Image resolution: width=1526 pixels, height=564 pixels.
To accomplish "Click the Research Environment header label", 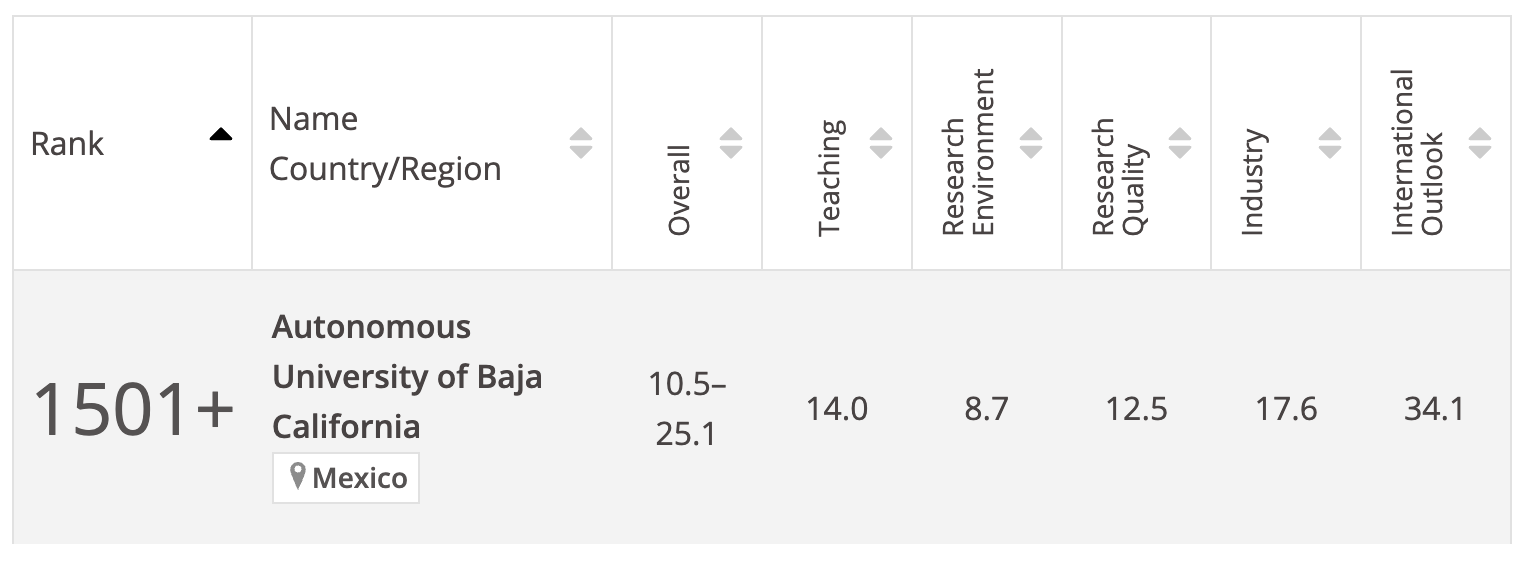I will pos(968,152).
